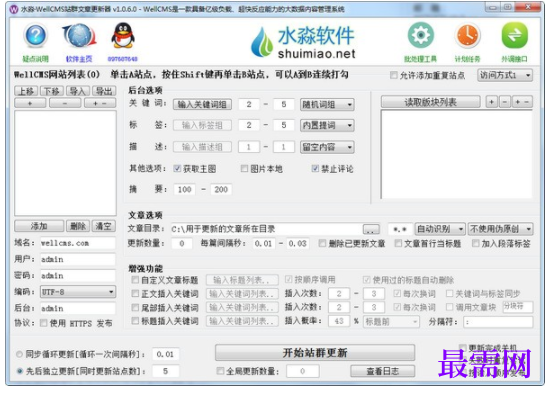Open the 计划任务 clock icon

coord(467,35)
